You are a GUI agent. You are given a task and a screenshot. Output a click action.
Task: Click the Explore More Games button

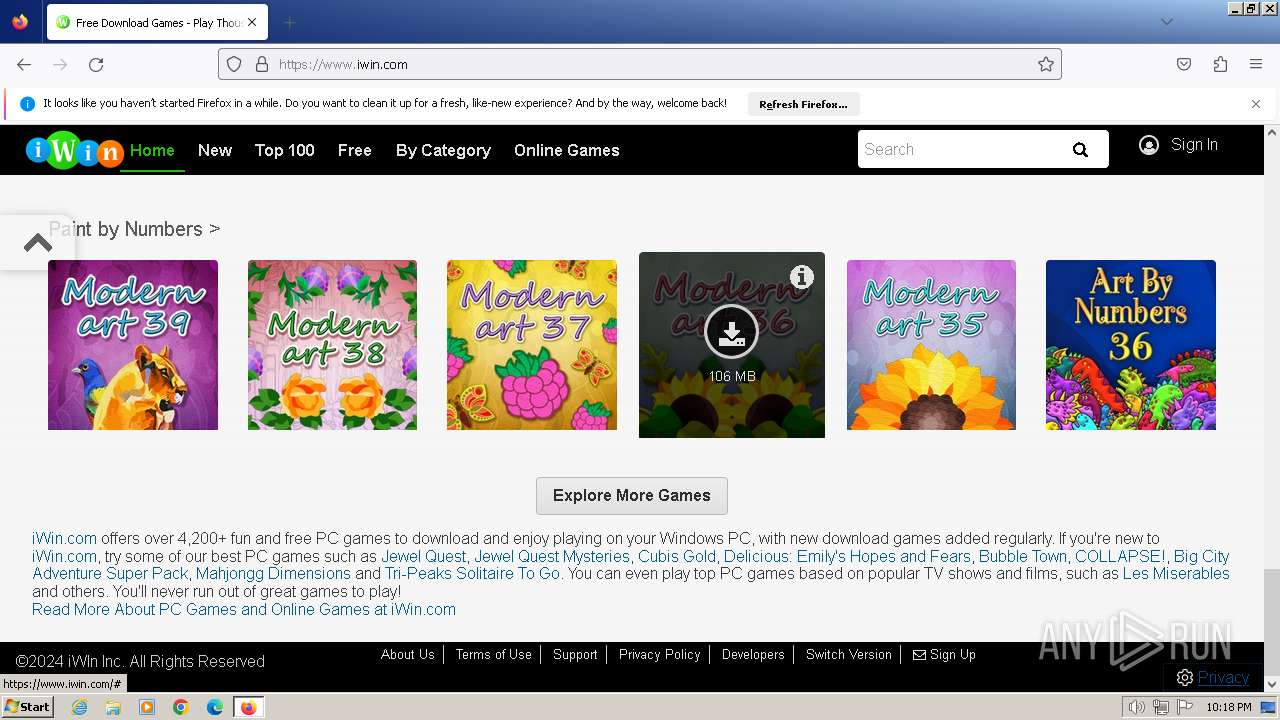click(632, 496)
